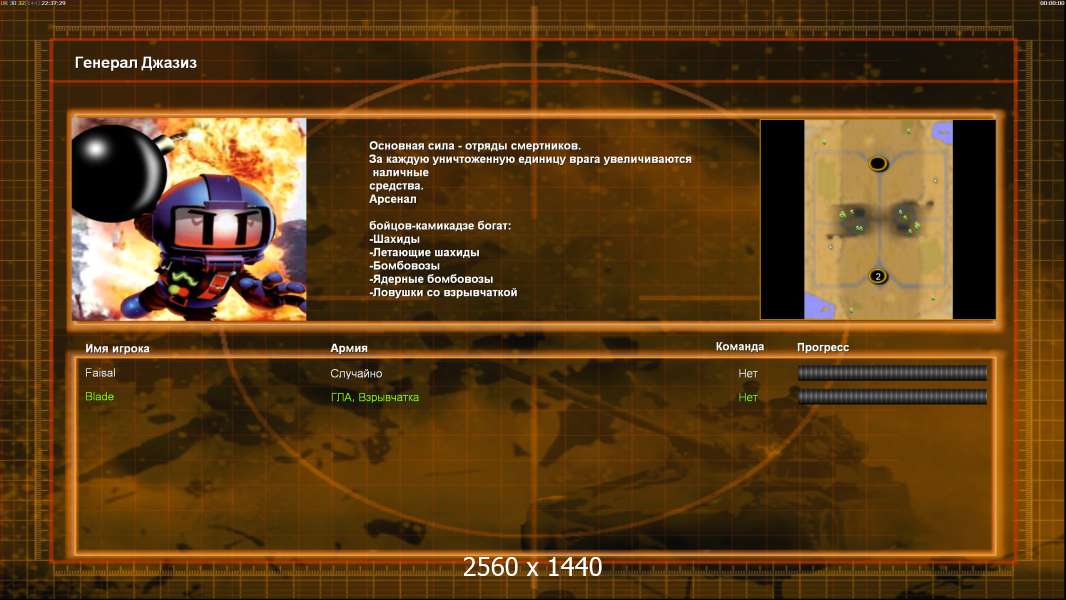The height and width of the screenshot is (600, 1066).
Task: Click Faisal's loading progress bar
Action: pyautogui.click(x=892, y=372)
